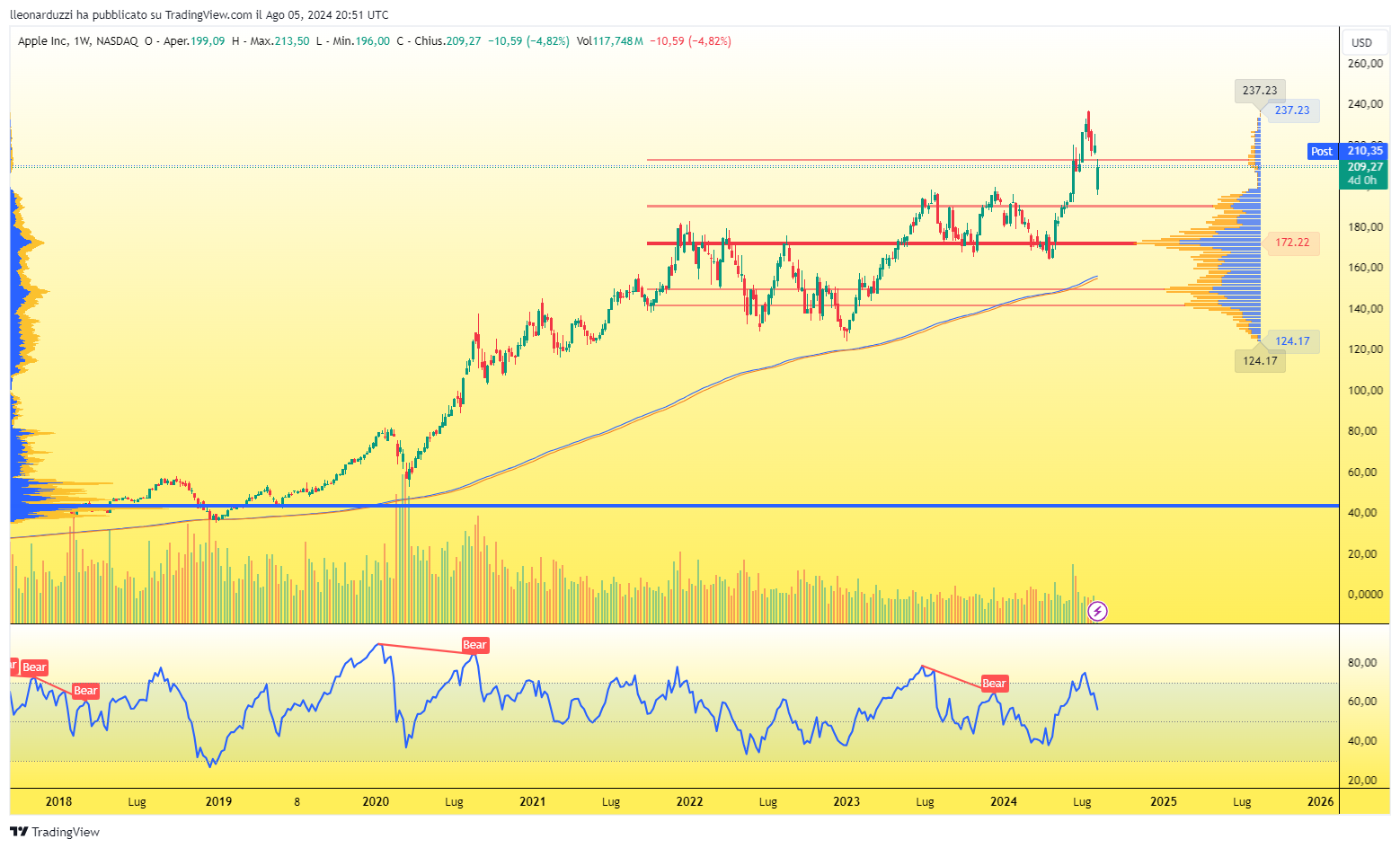Select the thick red horizontal line near 172

[x=891, y=243]
